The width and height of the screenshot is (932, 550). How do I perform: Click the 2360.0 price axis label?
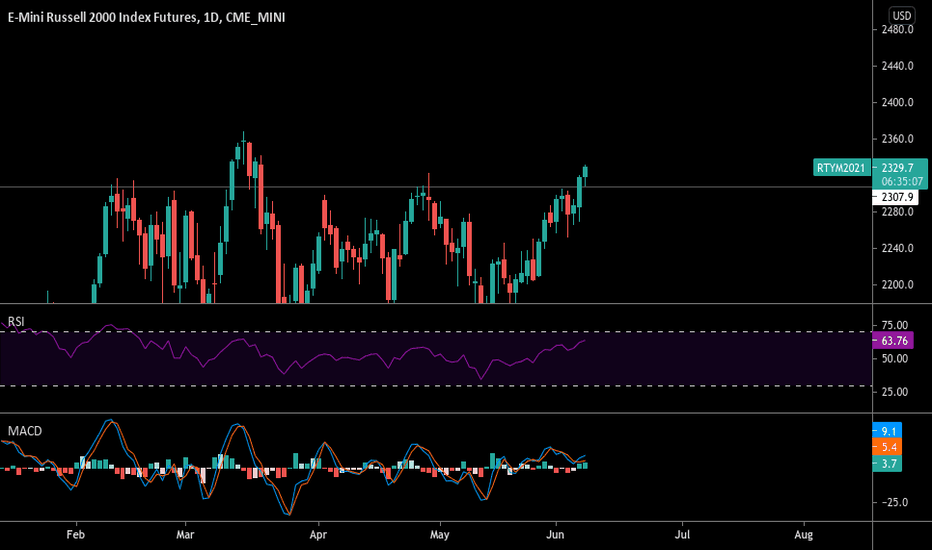coord(897,139)
